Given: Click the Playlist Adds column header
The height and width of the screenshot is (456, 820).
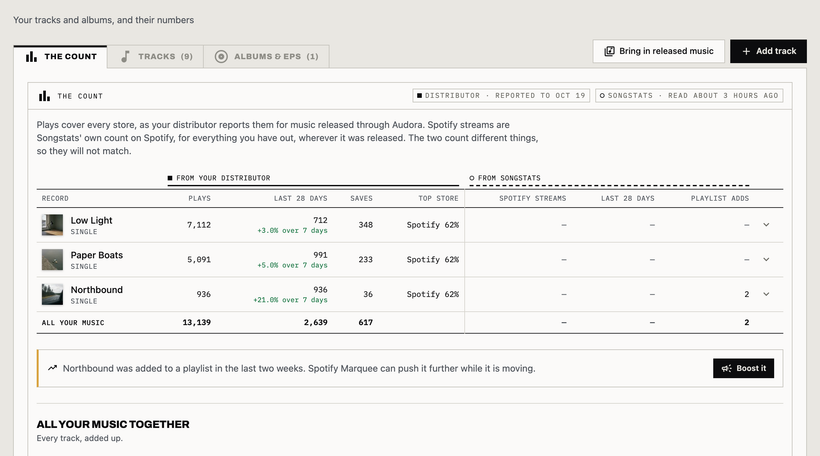Looking at the screenshot, I should (720, 199).
